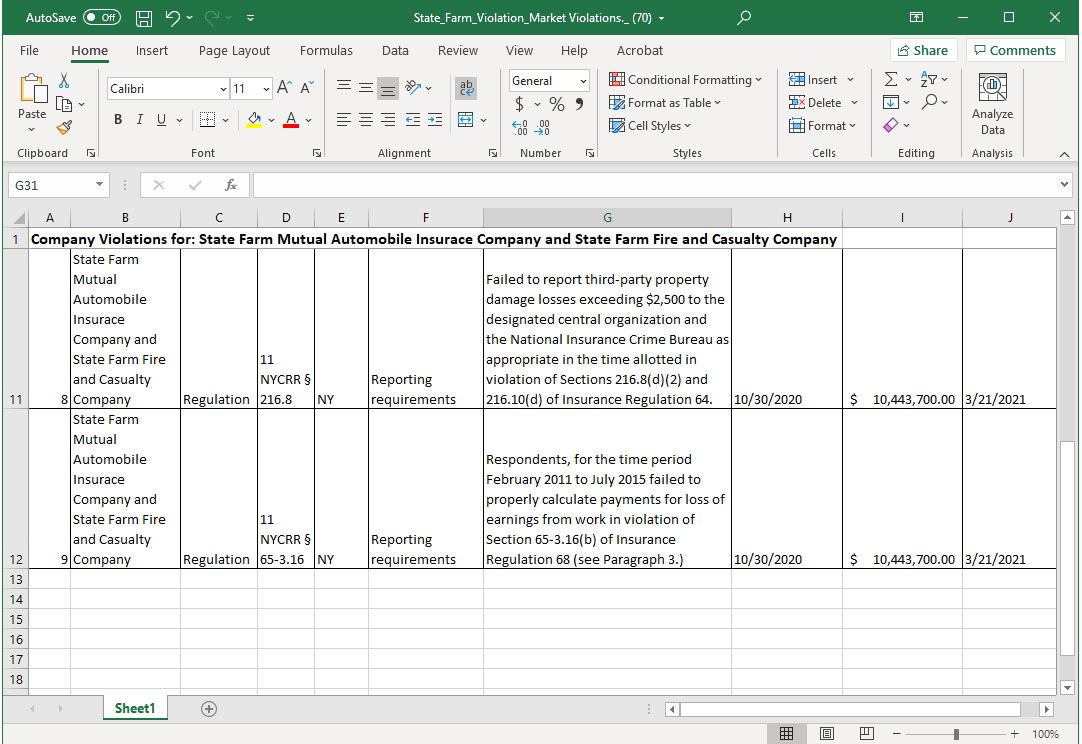The height and width of the screenshot is (744, 1082).
Task: Decrease font size with smaller A icon
Action: click(x=307, y=88)
